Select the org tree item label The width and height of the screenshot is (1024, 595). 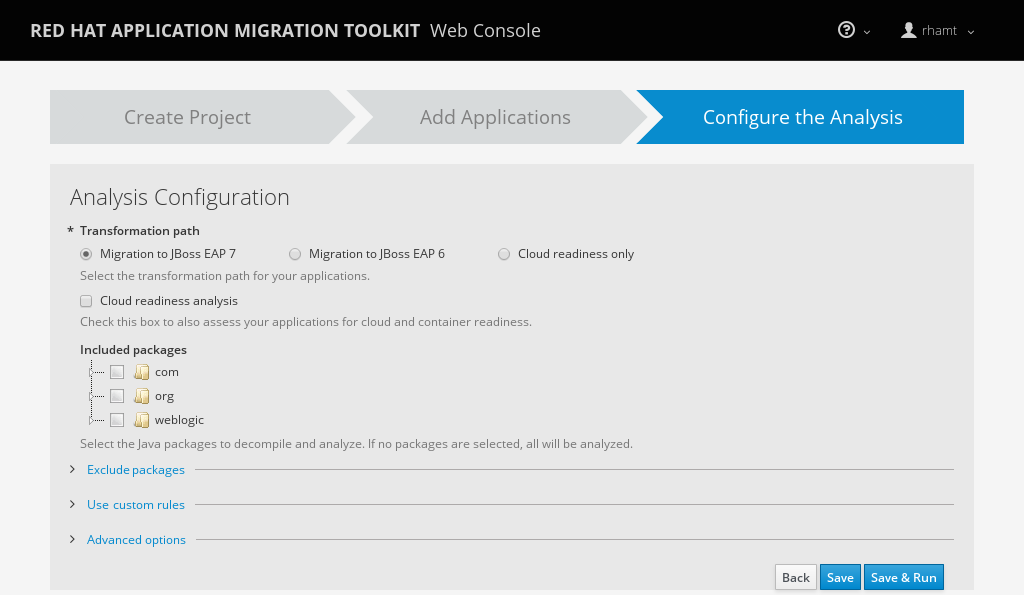coord(164,396)
